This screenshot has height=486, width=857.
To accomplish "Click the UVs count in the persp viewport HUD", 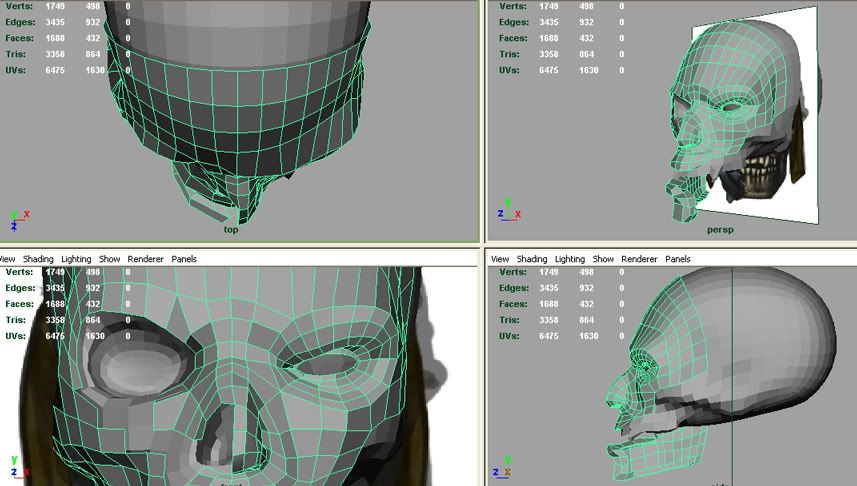I will point(547,70).
